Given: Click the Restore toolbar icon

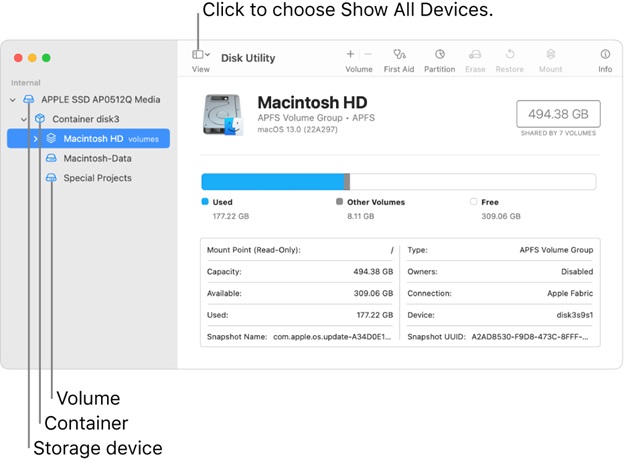Looking at the screenshot, I should point(510,55).
